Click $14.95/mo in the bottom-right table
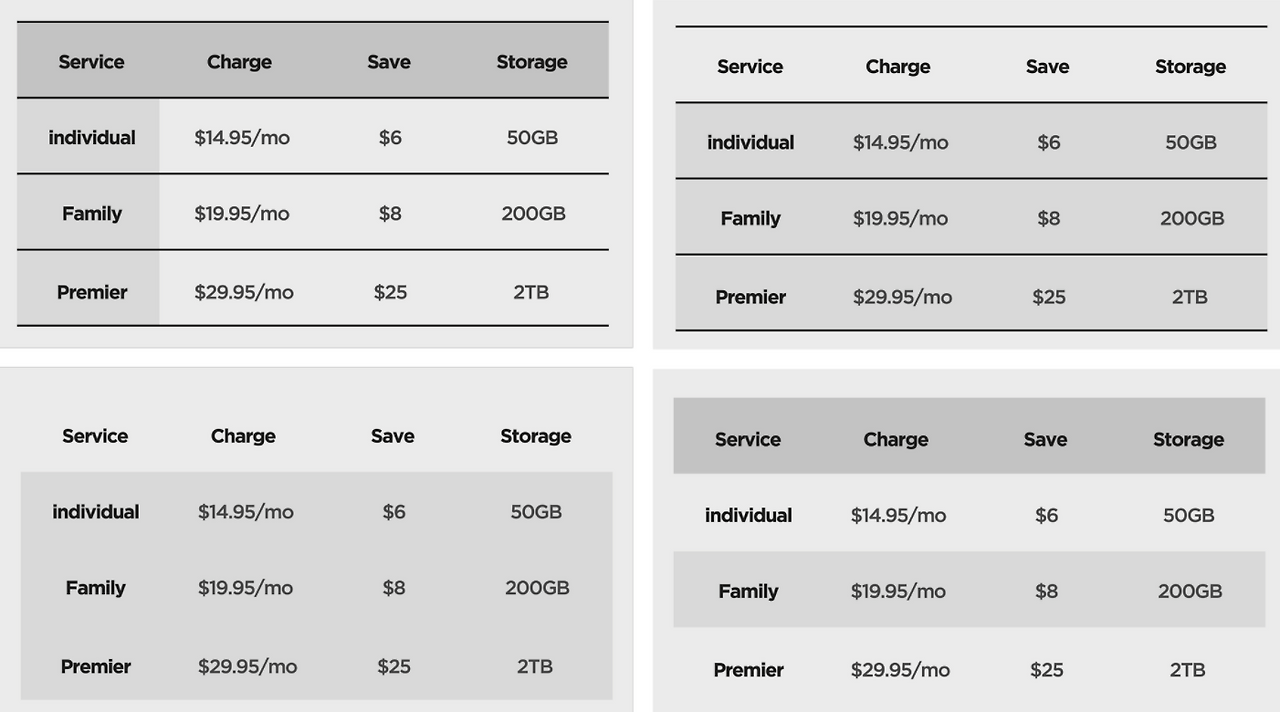The image size is (1280, 712). pyautogui.click(x=898, y=516)
